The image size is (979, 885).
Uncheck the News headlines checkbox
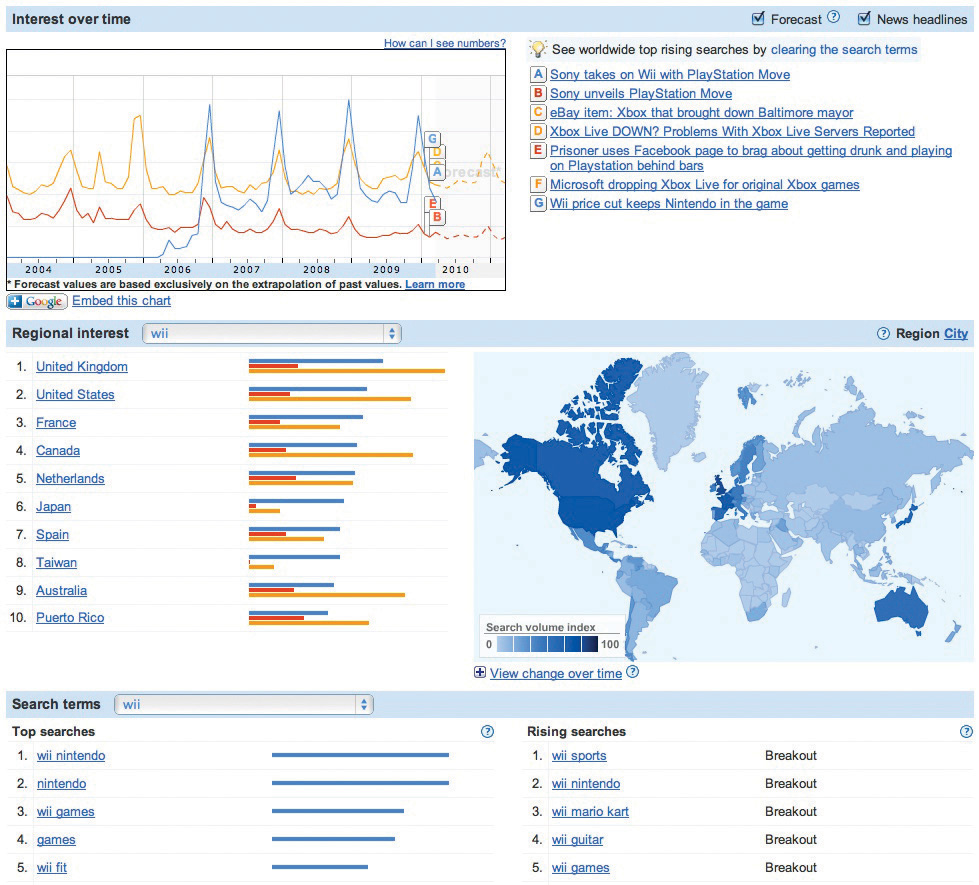pos(864,18)
